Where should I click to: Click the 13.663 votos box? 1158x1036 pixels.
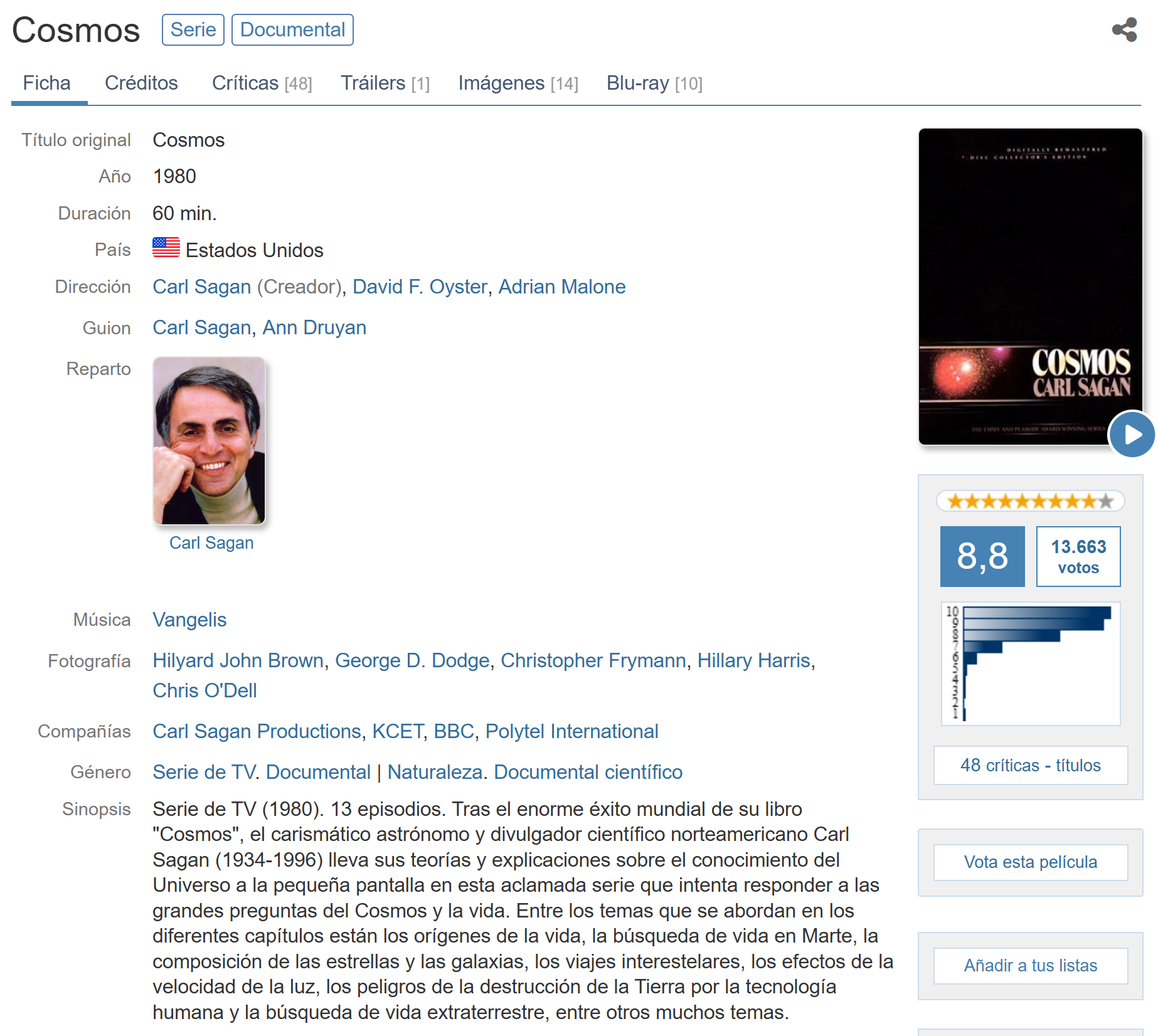tap(1078, 557)
